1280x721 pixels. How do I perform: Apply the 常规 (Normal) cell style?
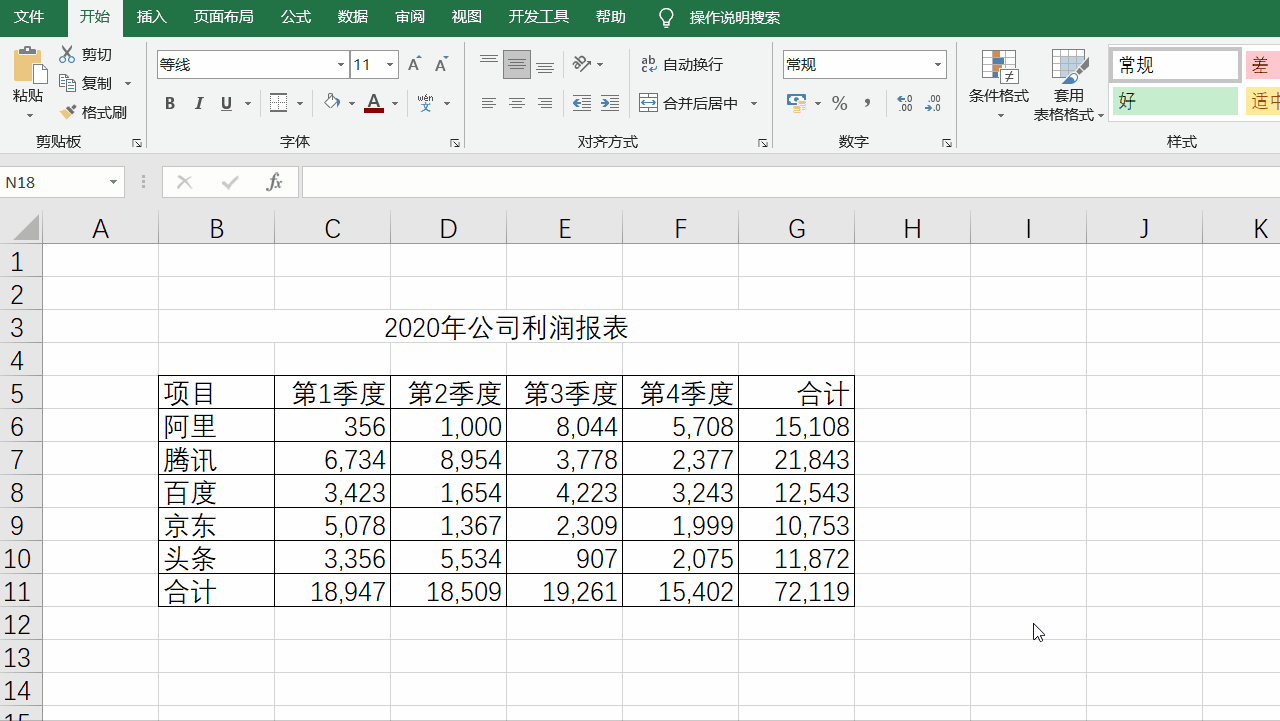click(1175, 65)
